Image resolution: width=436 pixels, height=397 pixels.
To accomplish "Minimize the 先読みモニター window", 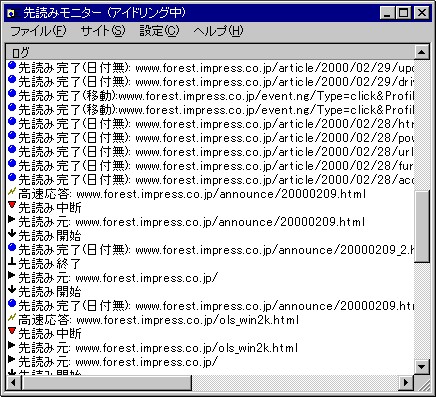I will 387,13.
